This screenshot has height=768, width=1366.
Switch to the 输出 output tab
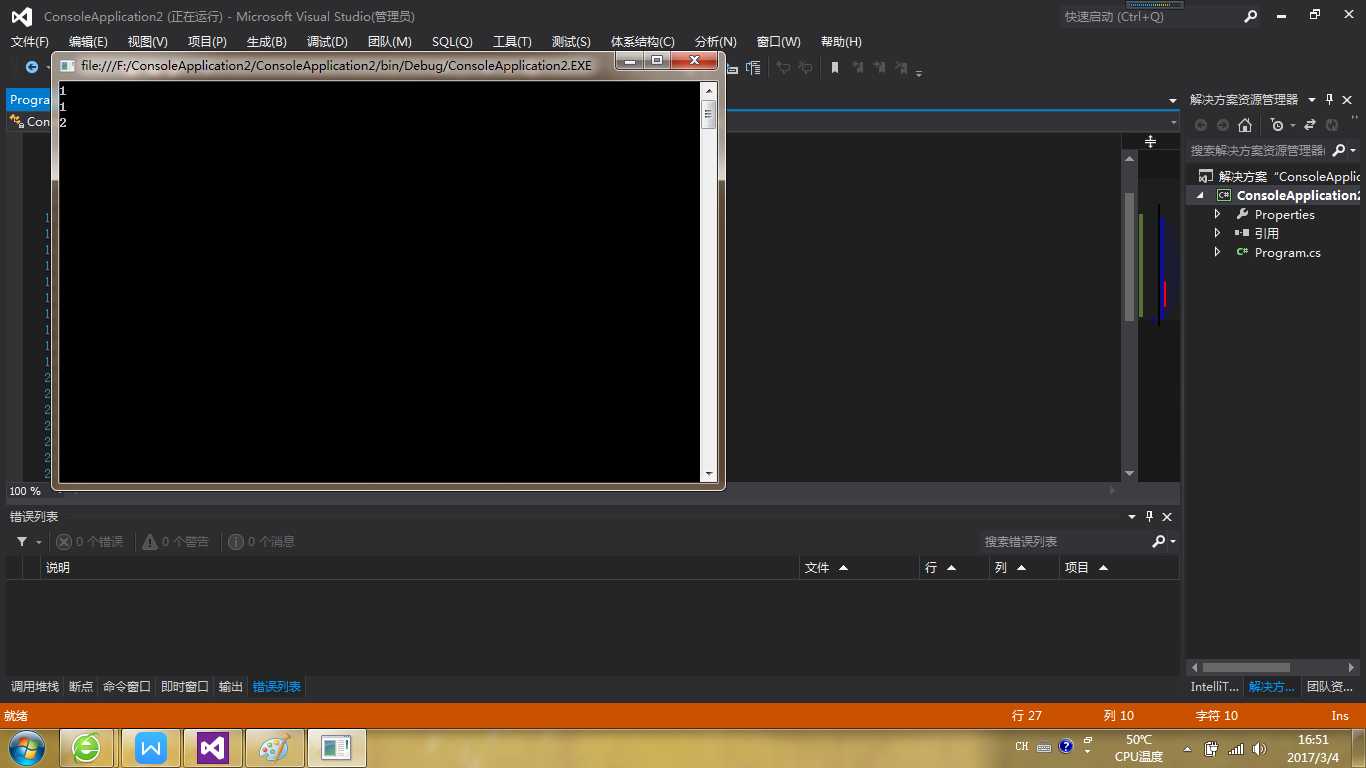click(231, 686)
